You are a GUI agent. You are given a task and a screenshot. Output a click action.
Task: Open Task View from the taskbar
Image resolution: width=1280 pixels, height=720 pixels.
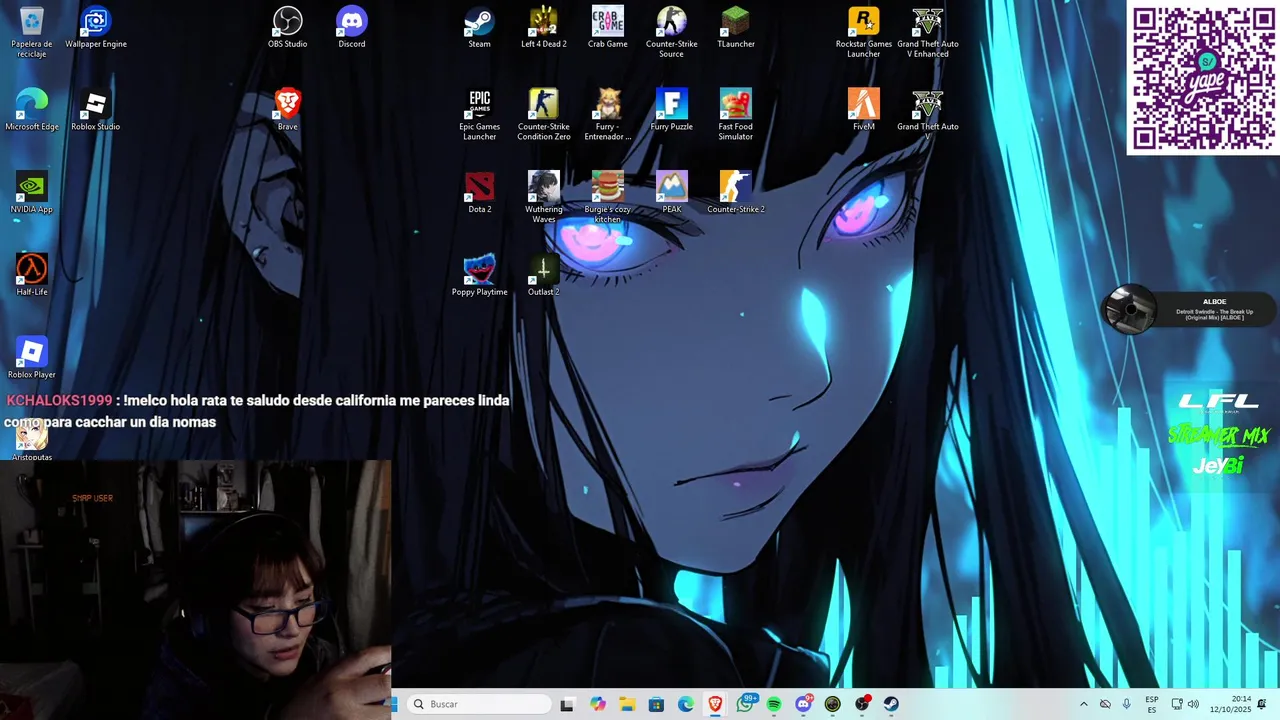tap(567, 704)
